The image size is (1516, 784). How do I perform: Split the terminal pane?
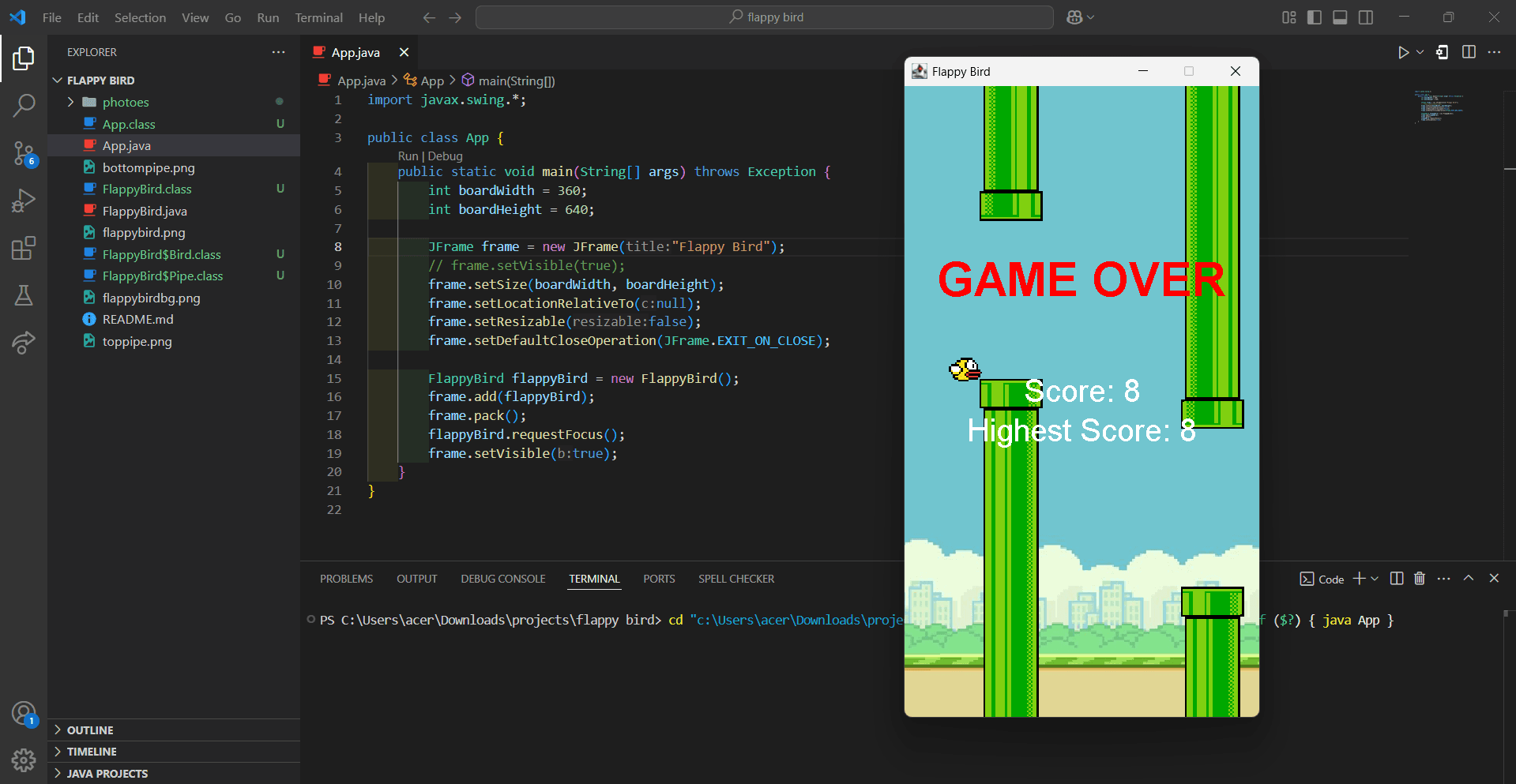click(1397, 579)
